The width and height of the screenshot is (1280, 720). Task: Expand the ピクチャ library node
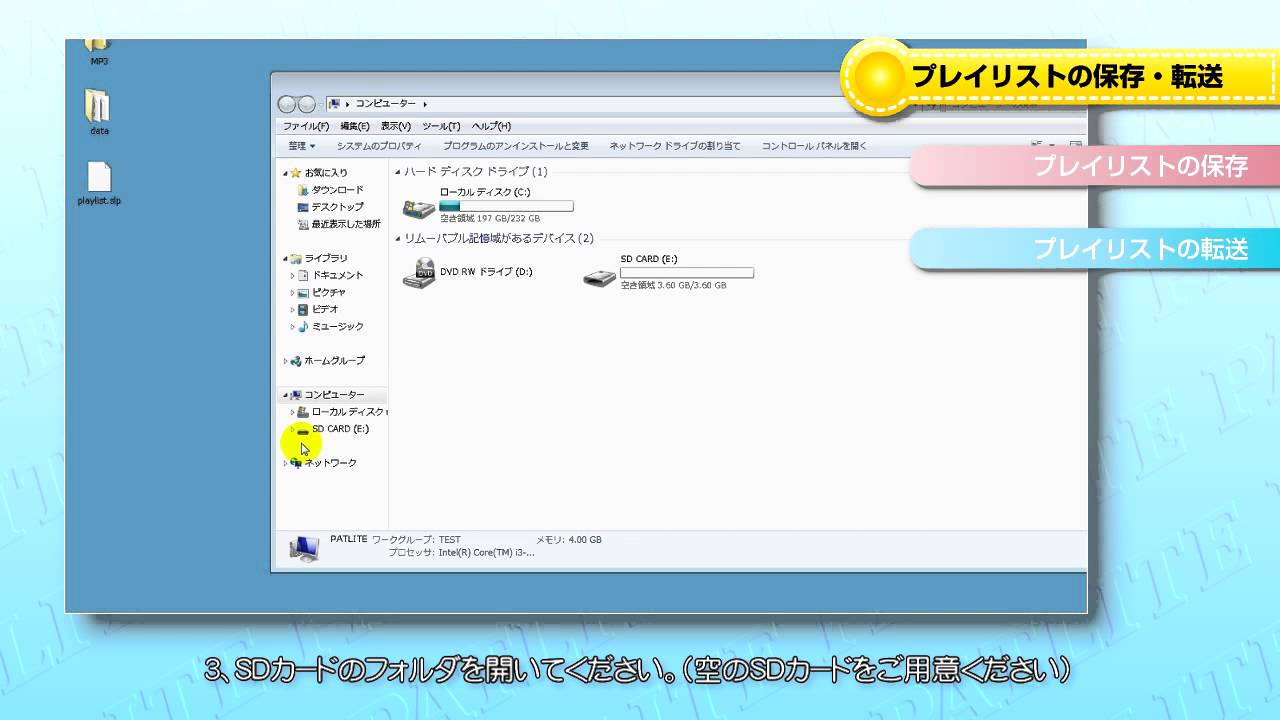click(293, 292)
